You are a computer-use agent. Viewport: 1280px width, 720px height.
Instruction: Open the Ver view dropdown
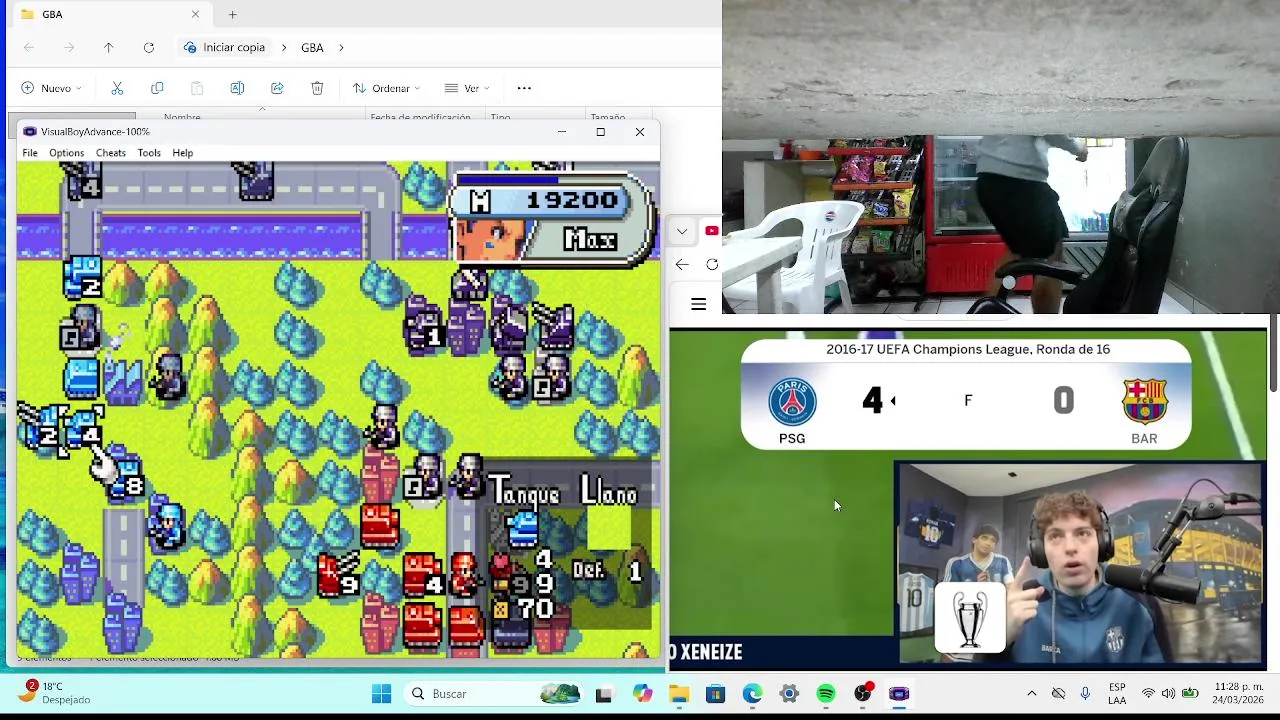click(x=466, y=88)
